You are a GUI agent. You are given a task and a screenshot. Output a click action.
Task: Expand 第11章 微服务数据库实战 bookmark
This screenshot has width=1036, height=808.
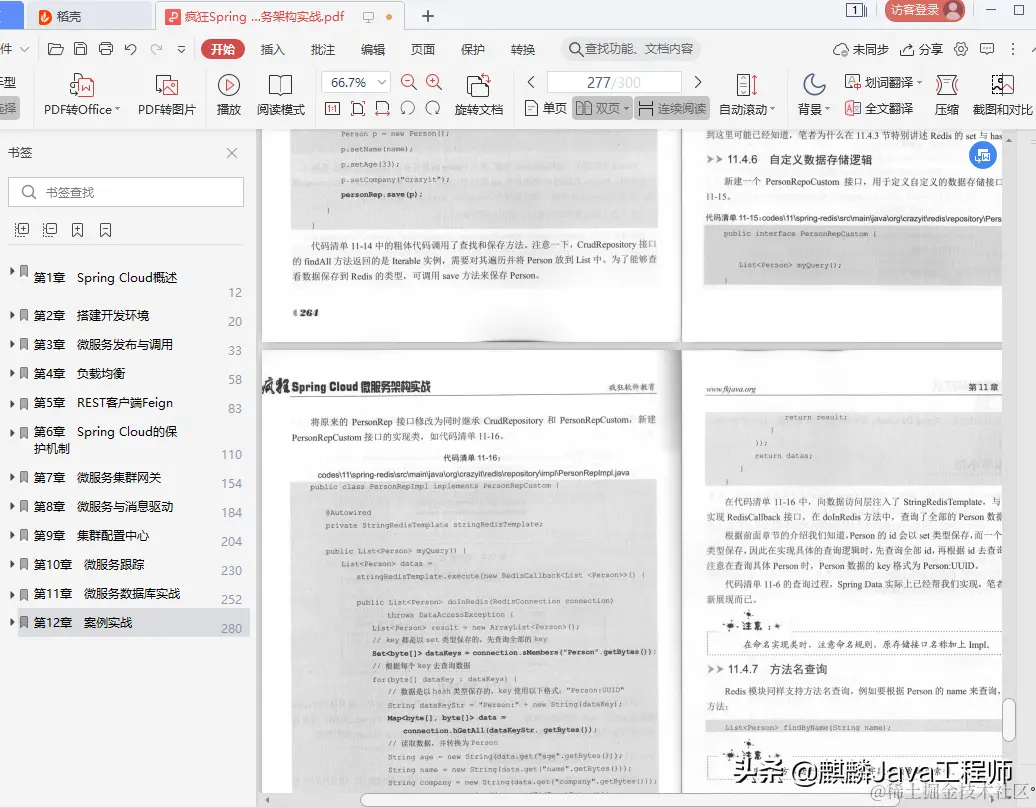pyautogui.click(x=11, y=593)
